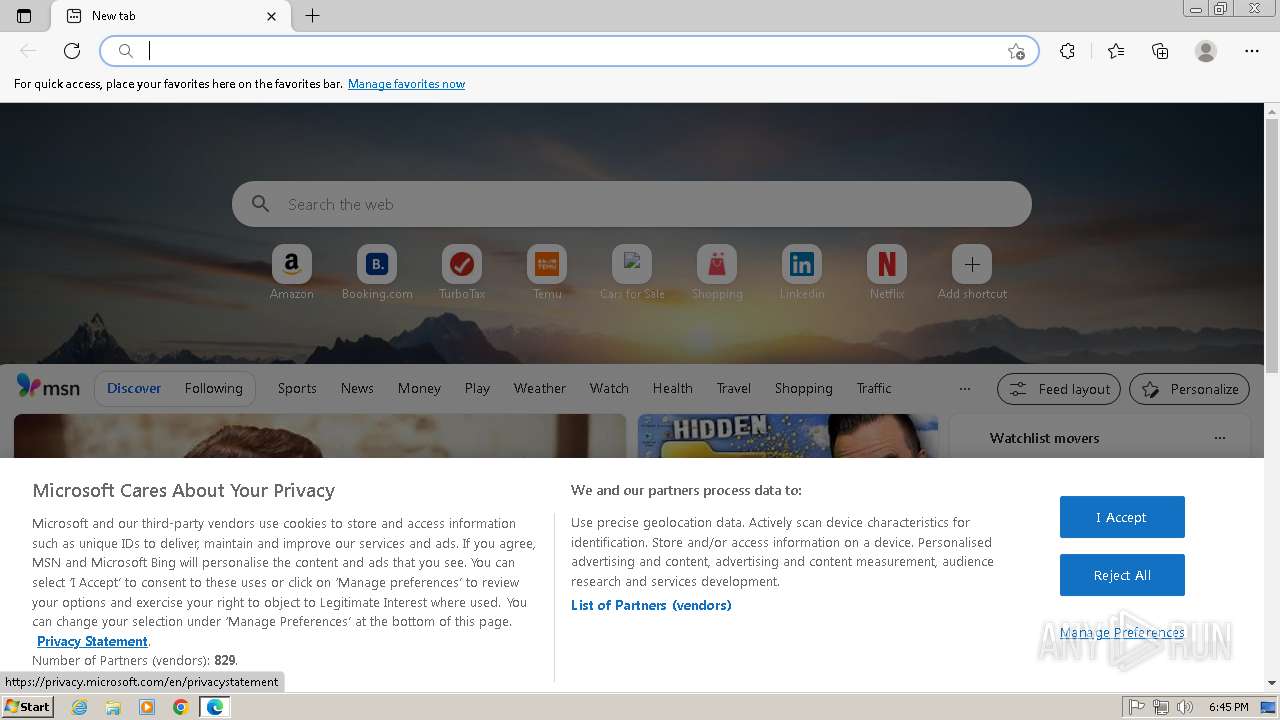Image resolution: width=1280 pixels, height=720 pixels.
Task: Open the Watch category
Action: [609, 388]
